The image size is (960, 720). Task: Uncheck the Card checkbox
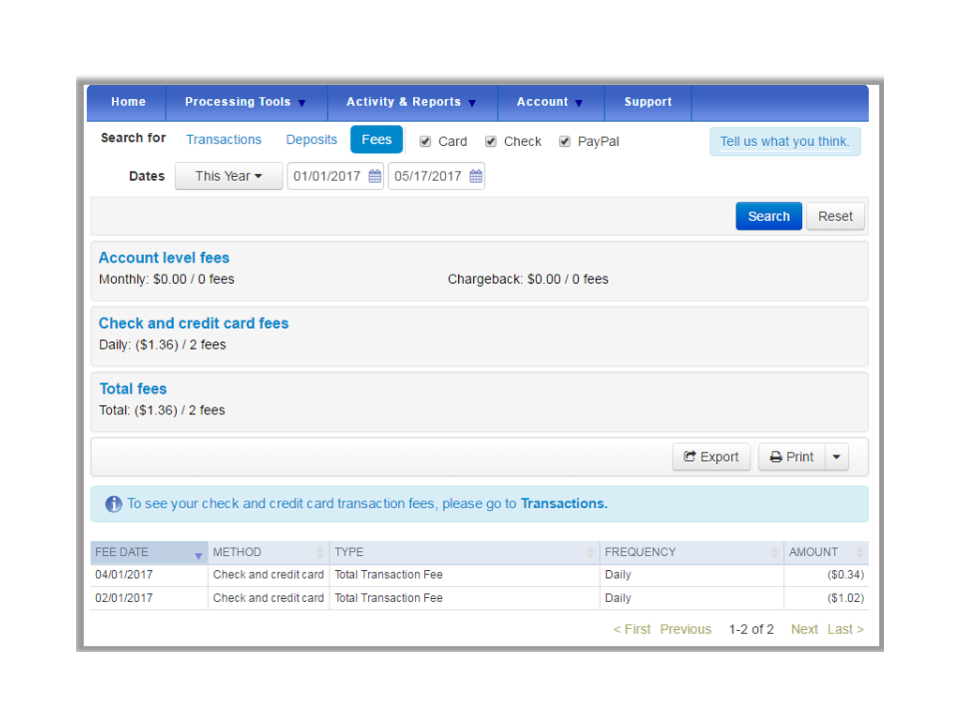[x=425, y=141]
